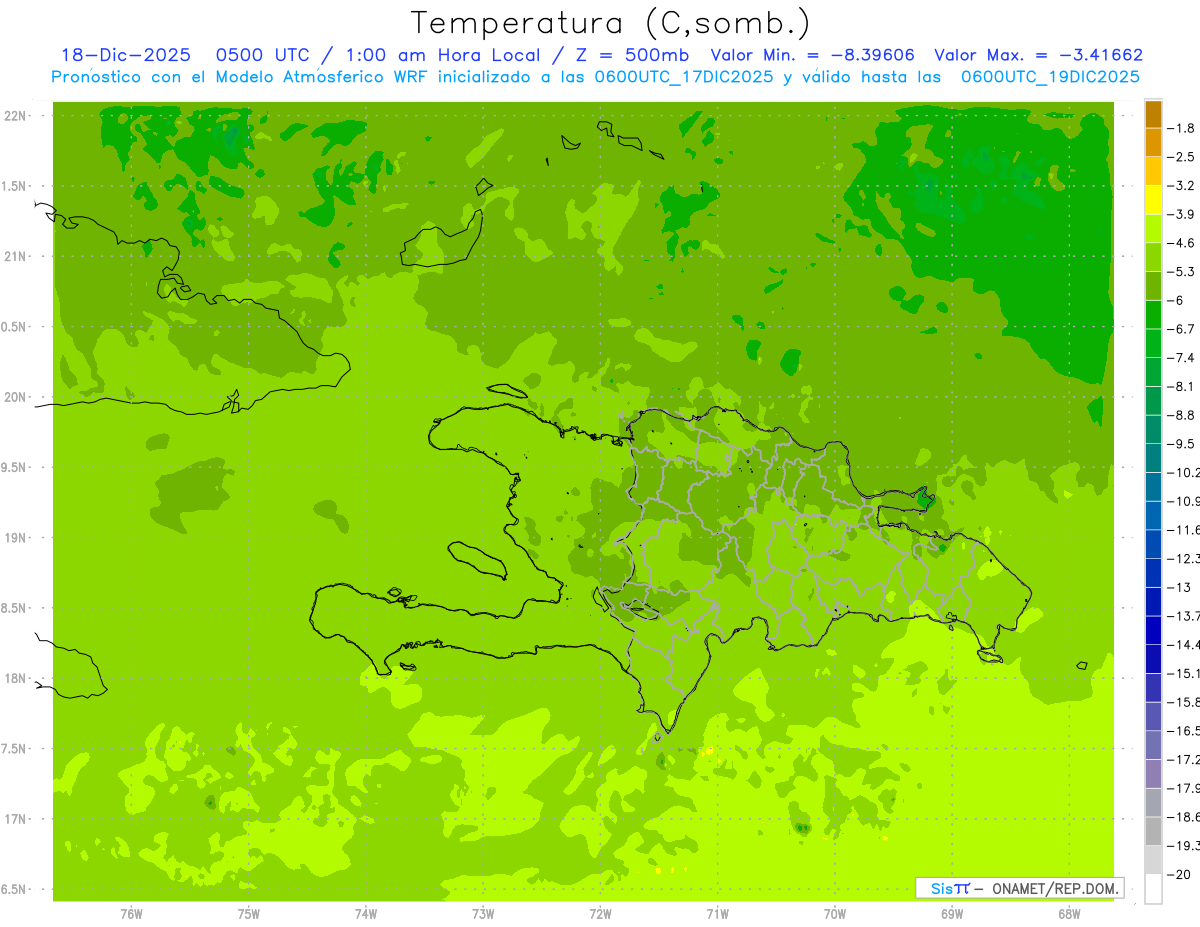
Task: Click the orange swatch between -1.8 and -2.5
Action: click(x=1153, y=142)
